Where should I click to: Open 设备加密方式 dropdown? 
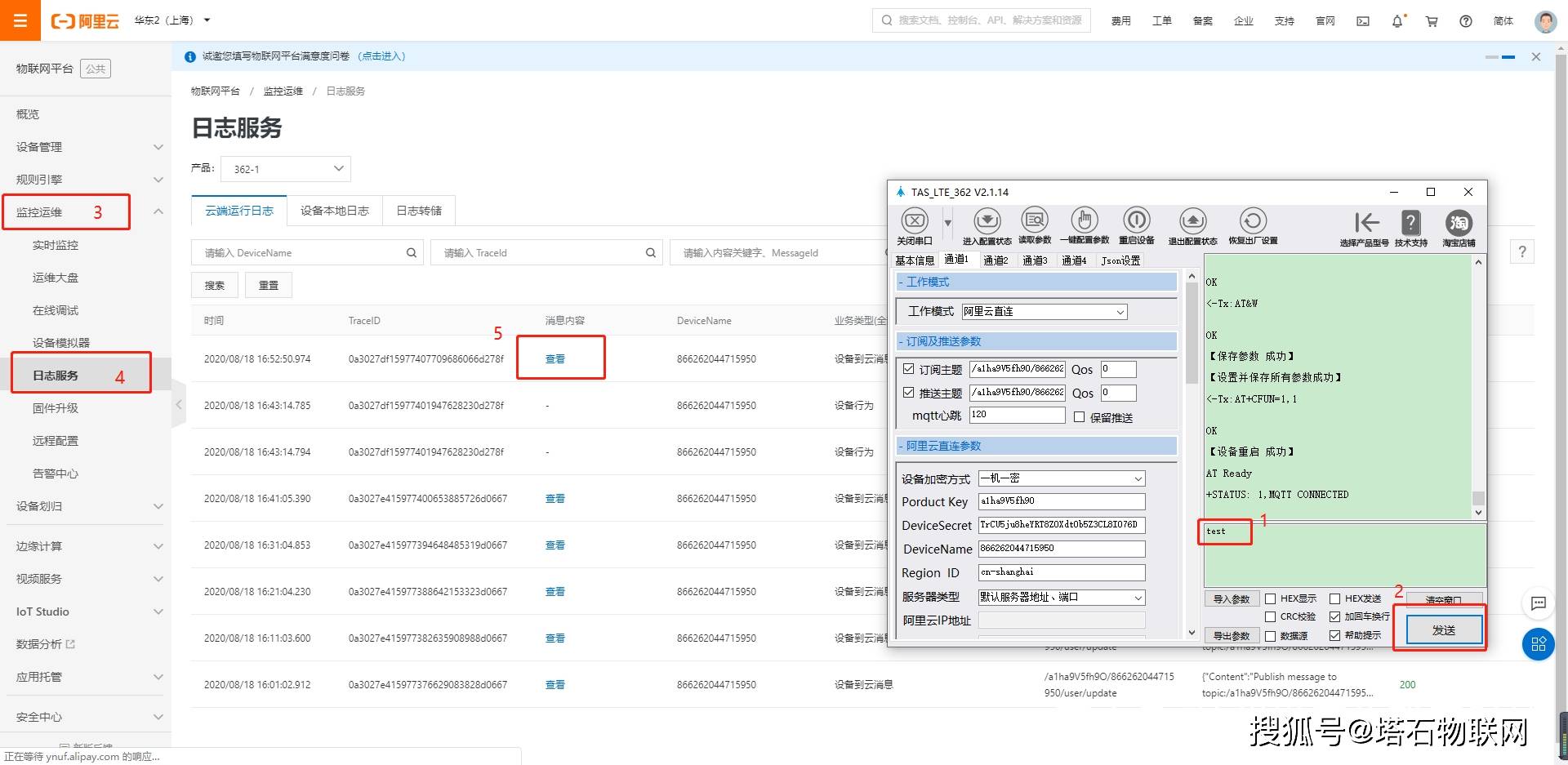coord(1062,478)
